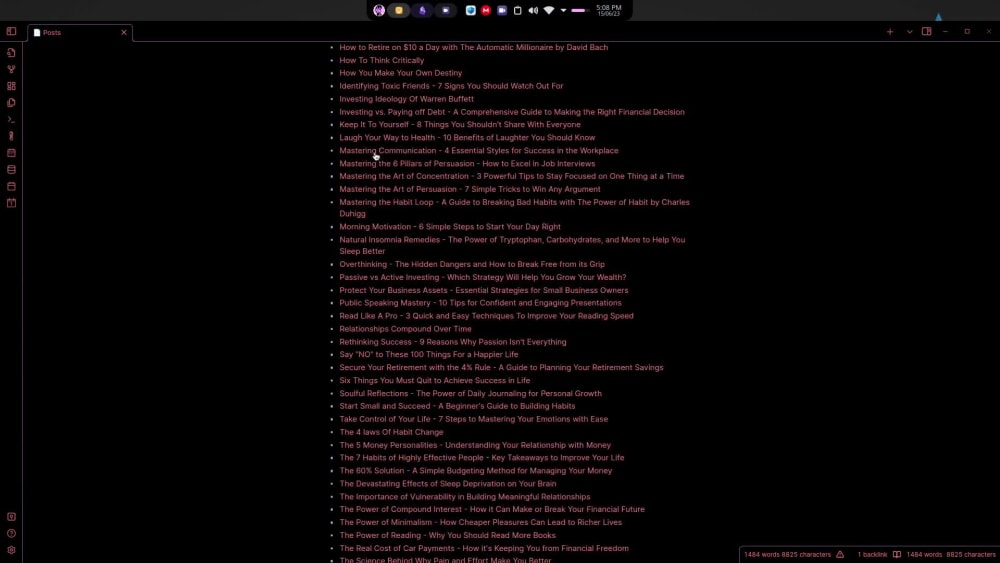
Task: Open link 'Investing Ideology Of Warren Buffett'
Action: click(406, 99)
